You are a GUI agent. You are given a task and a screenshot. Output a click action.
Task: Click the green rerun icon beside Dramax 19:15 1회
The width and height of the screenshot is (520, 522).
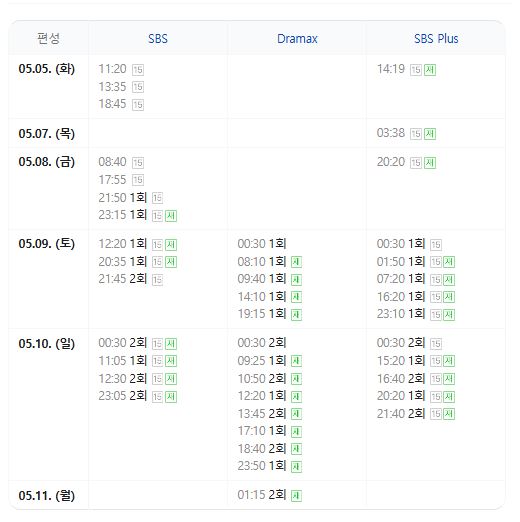(296, 315)
